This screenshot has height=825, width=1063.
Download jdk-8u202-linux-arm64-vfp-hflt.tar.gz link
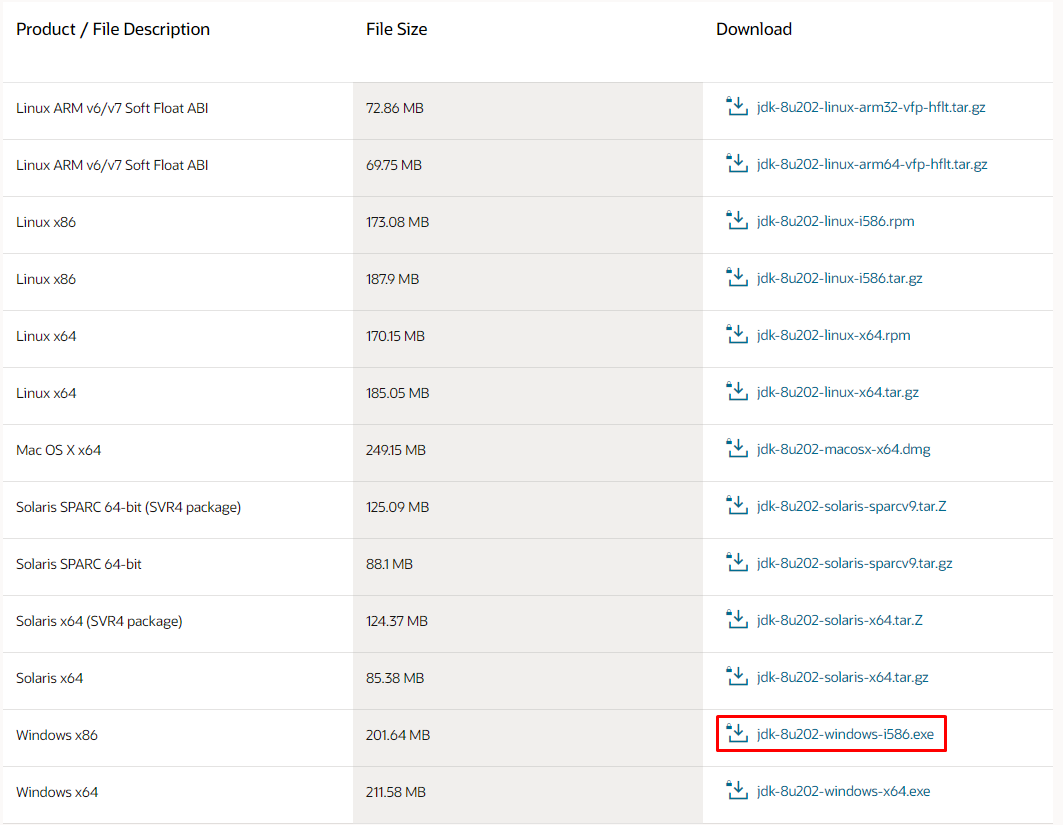pyautogui.click(x=872, y=164)
